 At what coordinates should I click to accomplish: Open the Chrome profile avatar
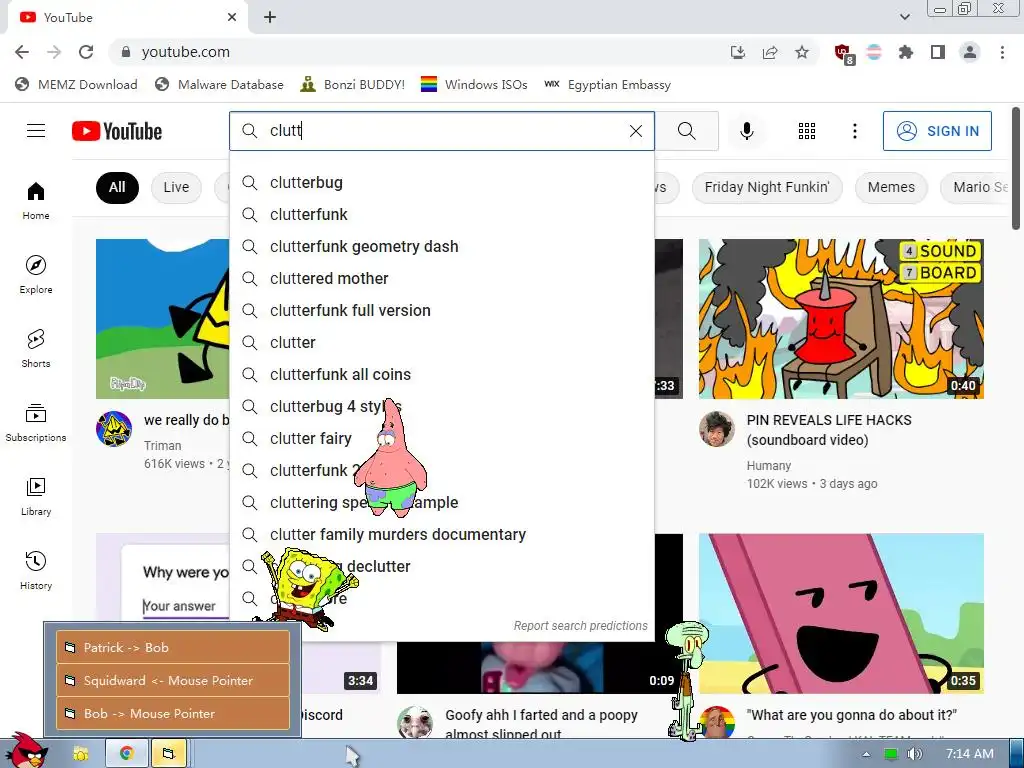(x=970, y=52)
